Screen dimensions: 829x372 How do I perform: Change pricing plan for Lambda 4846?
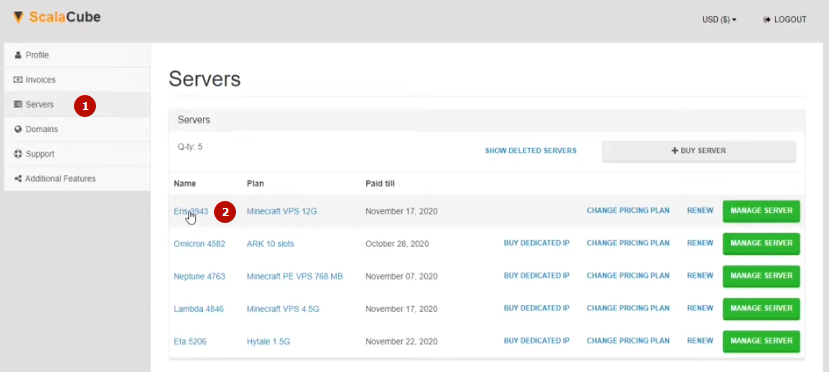(x=628, y=308)
